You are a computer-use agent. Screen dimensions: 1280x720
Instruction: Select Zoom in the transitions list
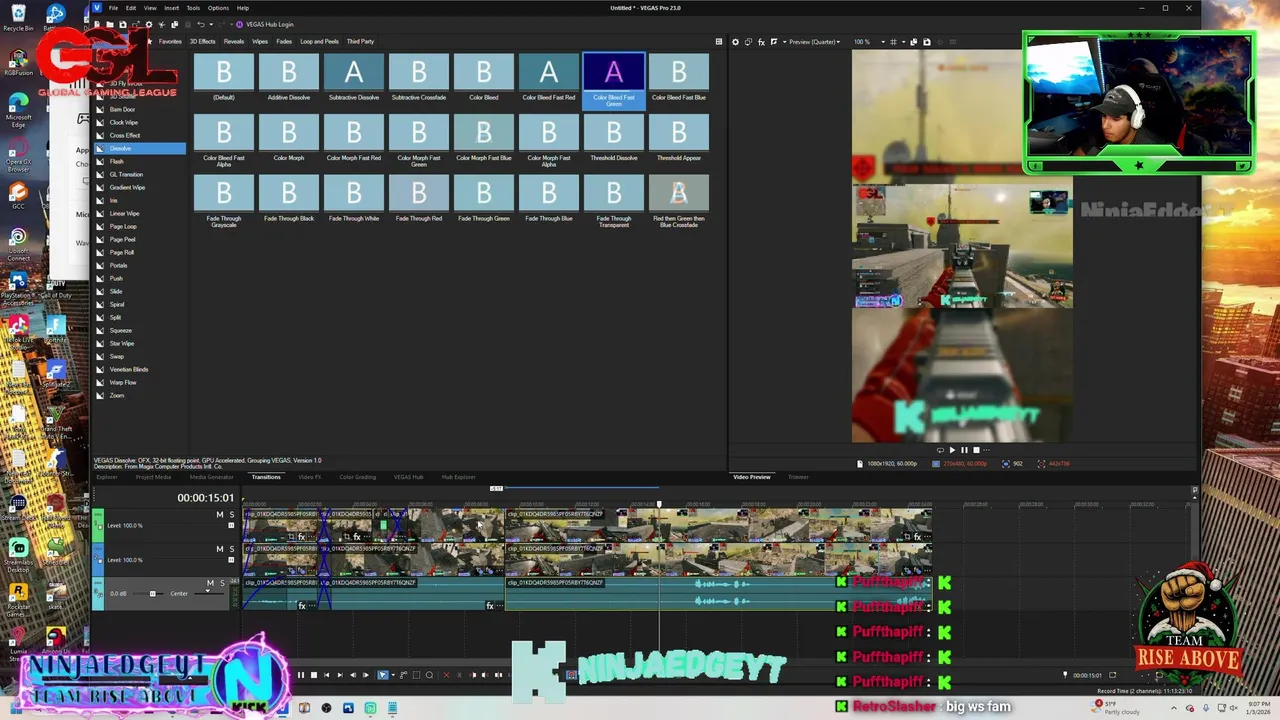click(x=117, y=395)
